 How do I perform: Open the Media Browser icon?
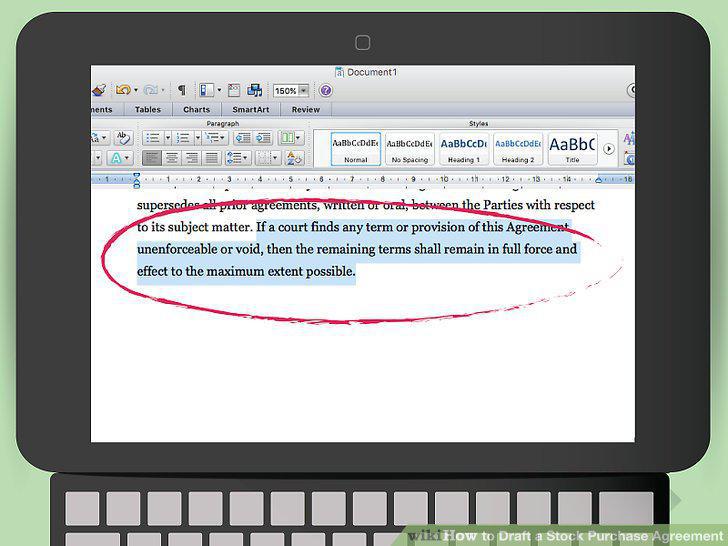pyautogui.click(x=254, y=90)
